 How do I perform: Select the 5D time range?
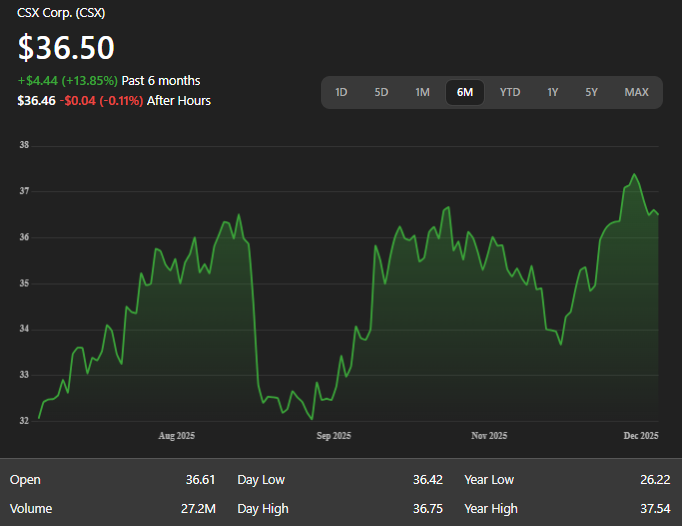pos(381,92)
